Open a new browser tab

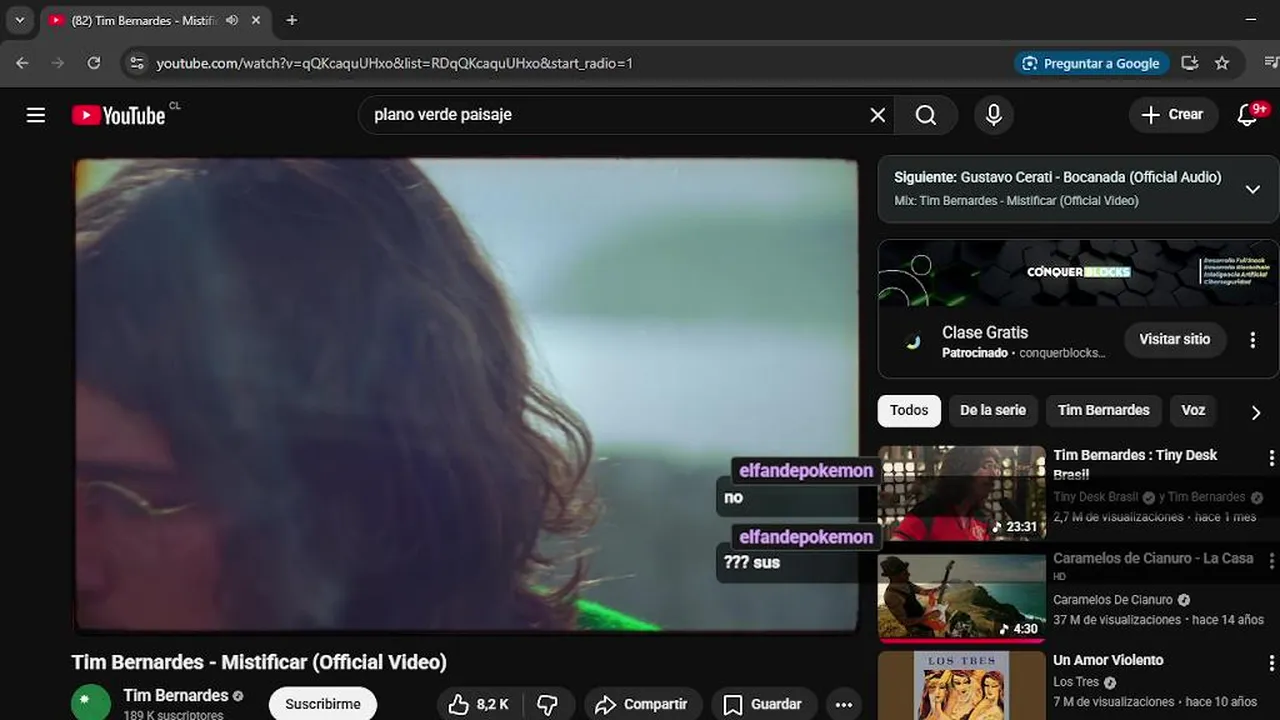coord(291,20)
